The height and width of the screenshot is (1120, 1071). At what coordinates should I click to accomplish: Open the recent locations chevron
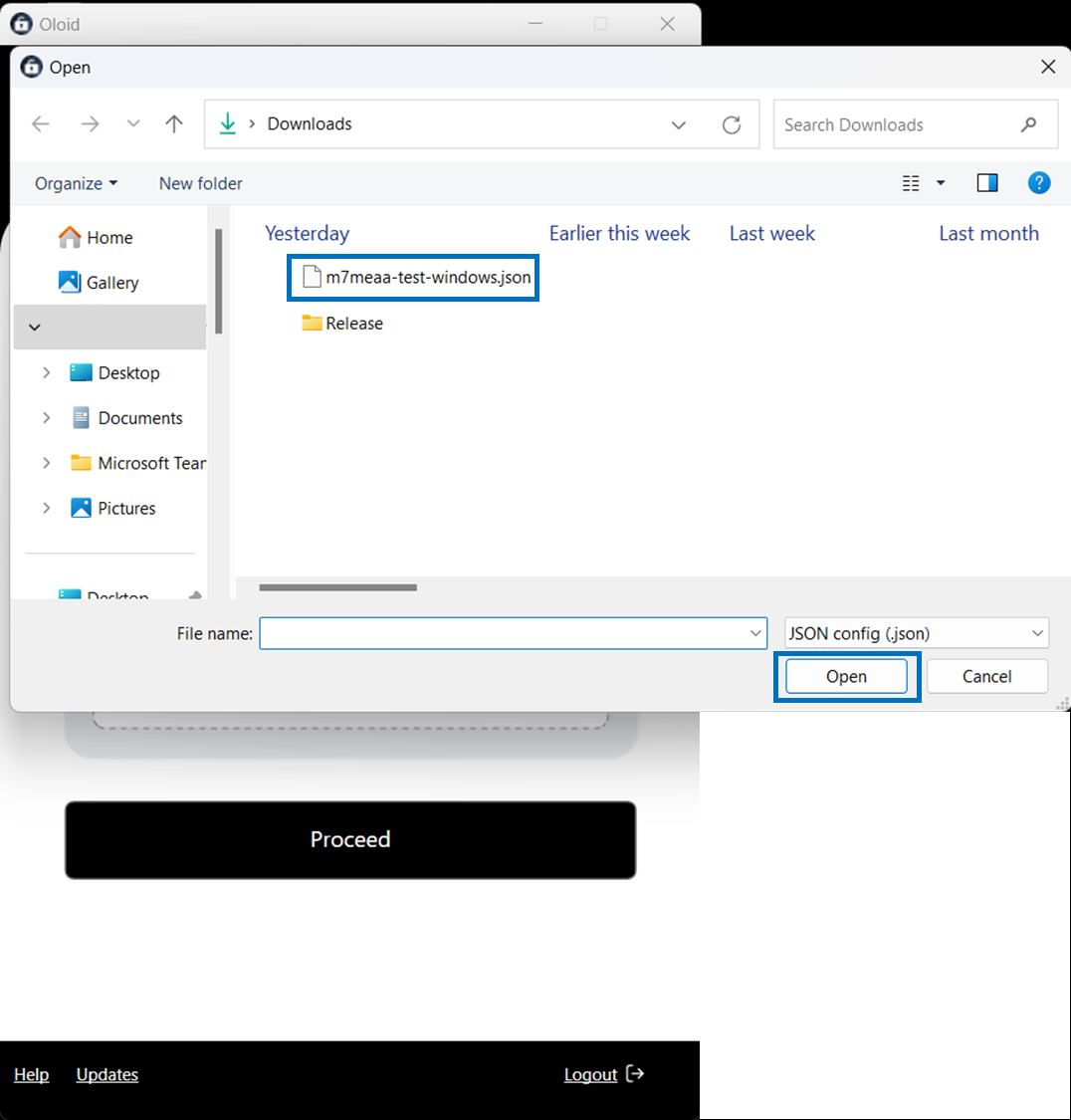coord(133,123)
